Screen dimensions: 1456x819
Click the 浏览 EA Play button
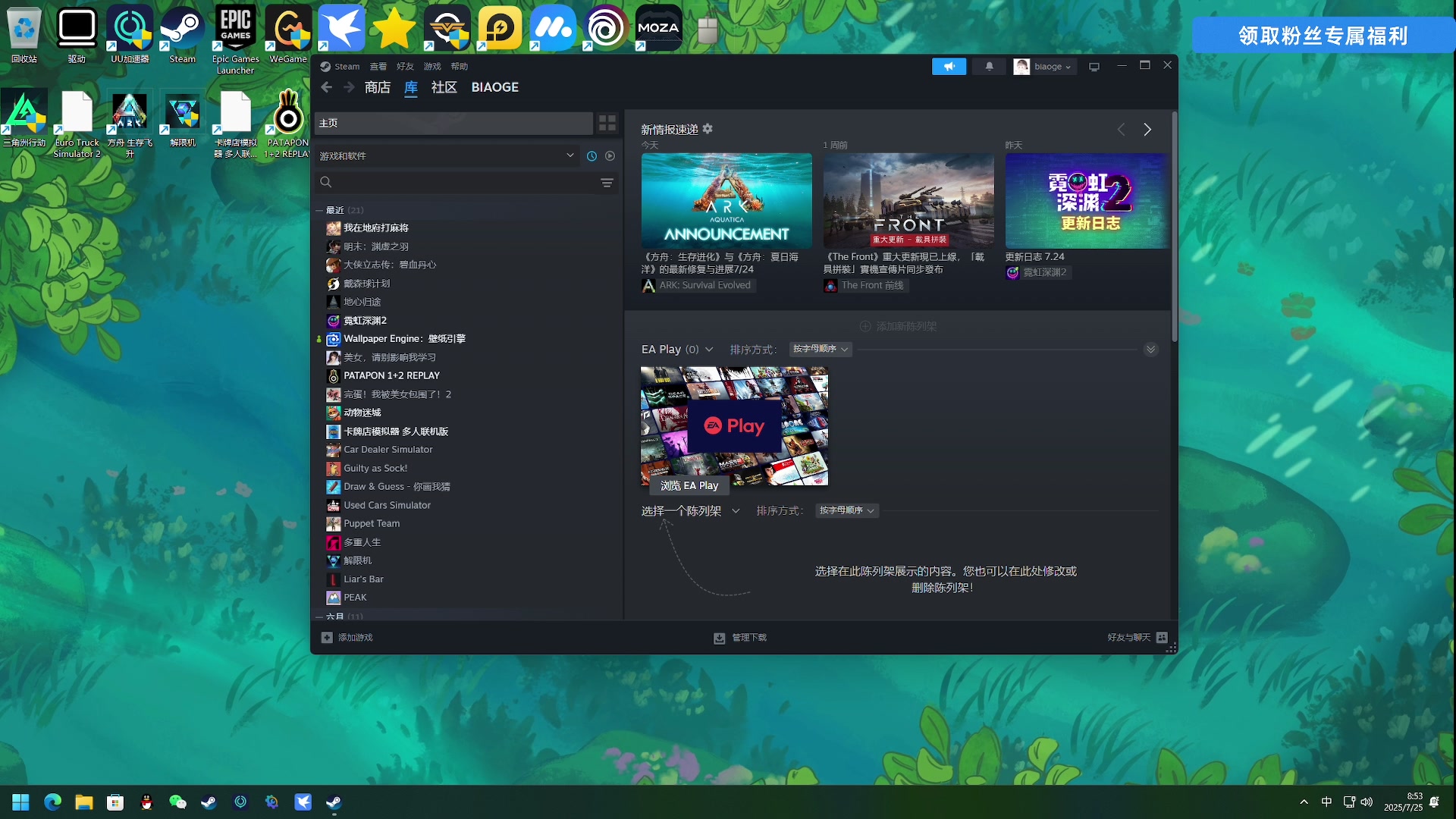pyautogui.click(x=689, y=485)
